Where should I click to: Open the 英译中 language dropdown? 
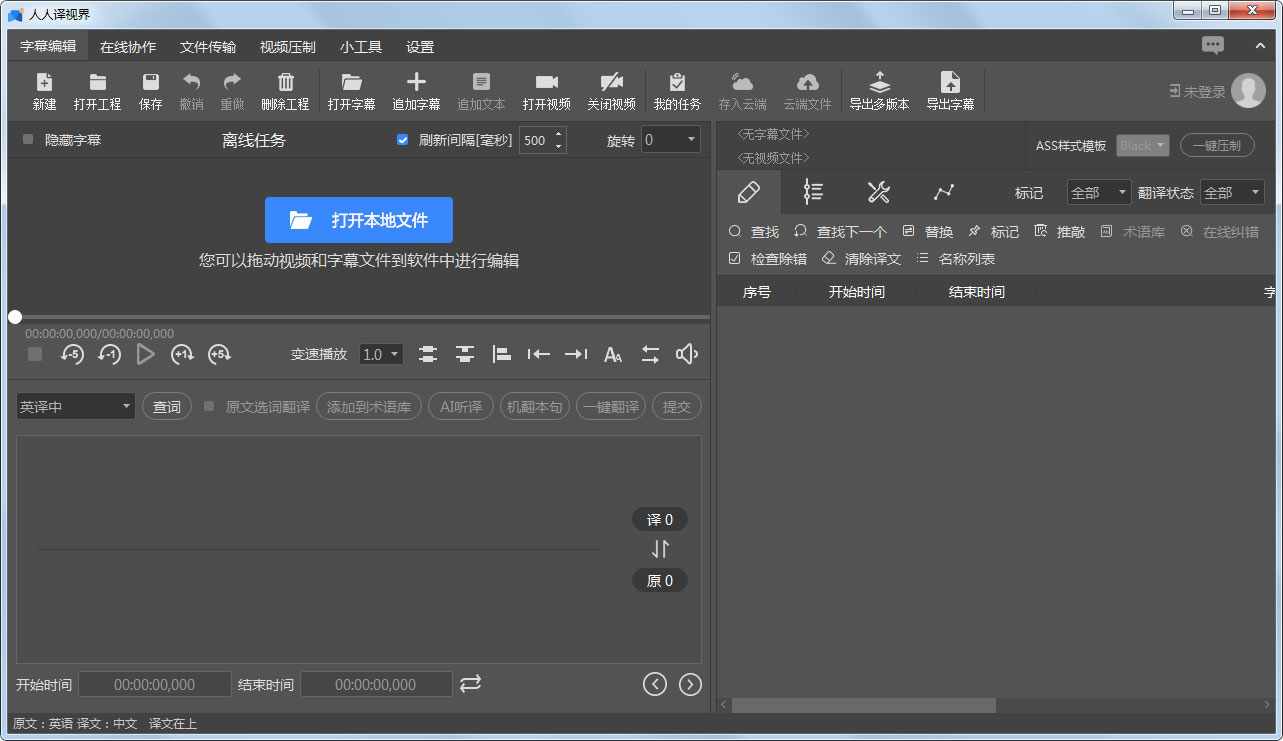[76, 406]
